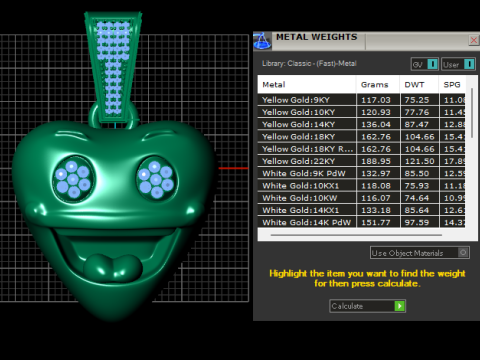
Task: Click the Library: Classic - (Fast)-Metal label
Action: tap(309, 63)
